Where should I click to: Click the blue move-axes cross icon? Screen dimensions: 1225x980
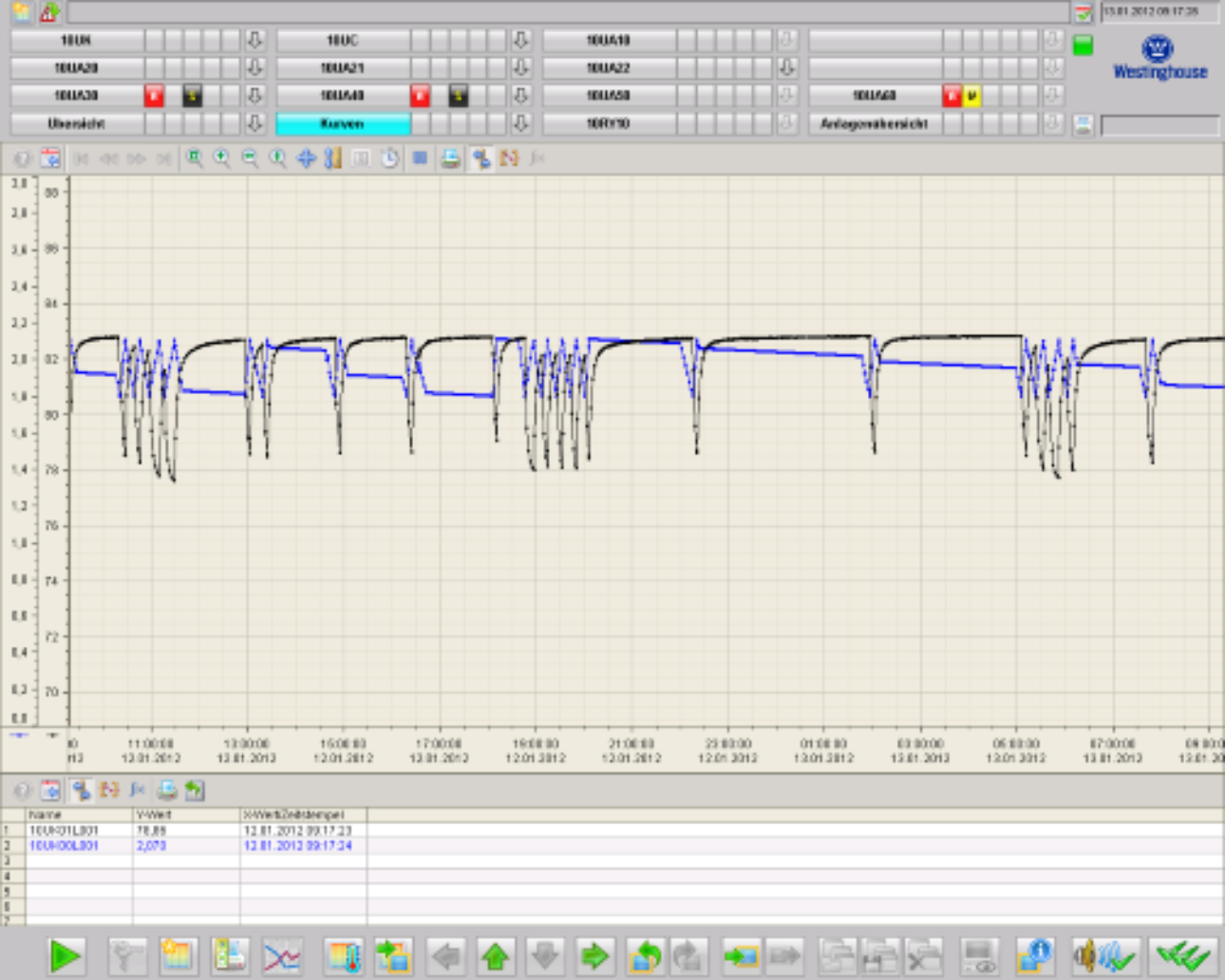pos(306,159)
